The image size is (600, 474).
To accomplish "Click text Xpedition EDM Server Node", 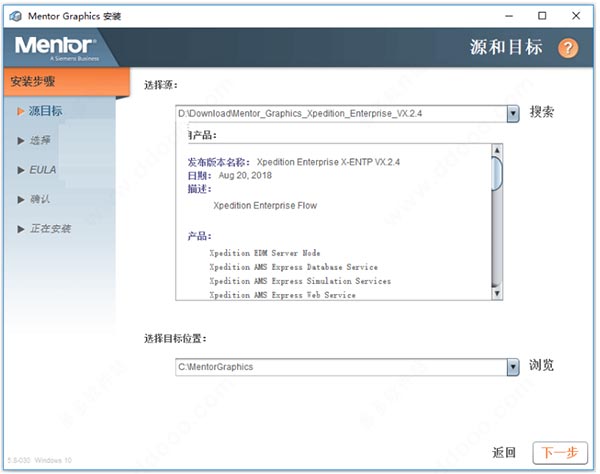I will pos(265,253).
